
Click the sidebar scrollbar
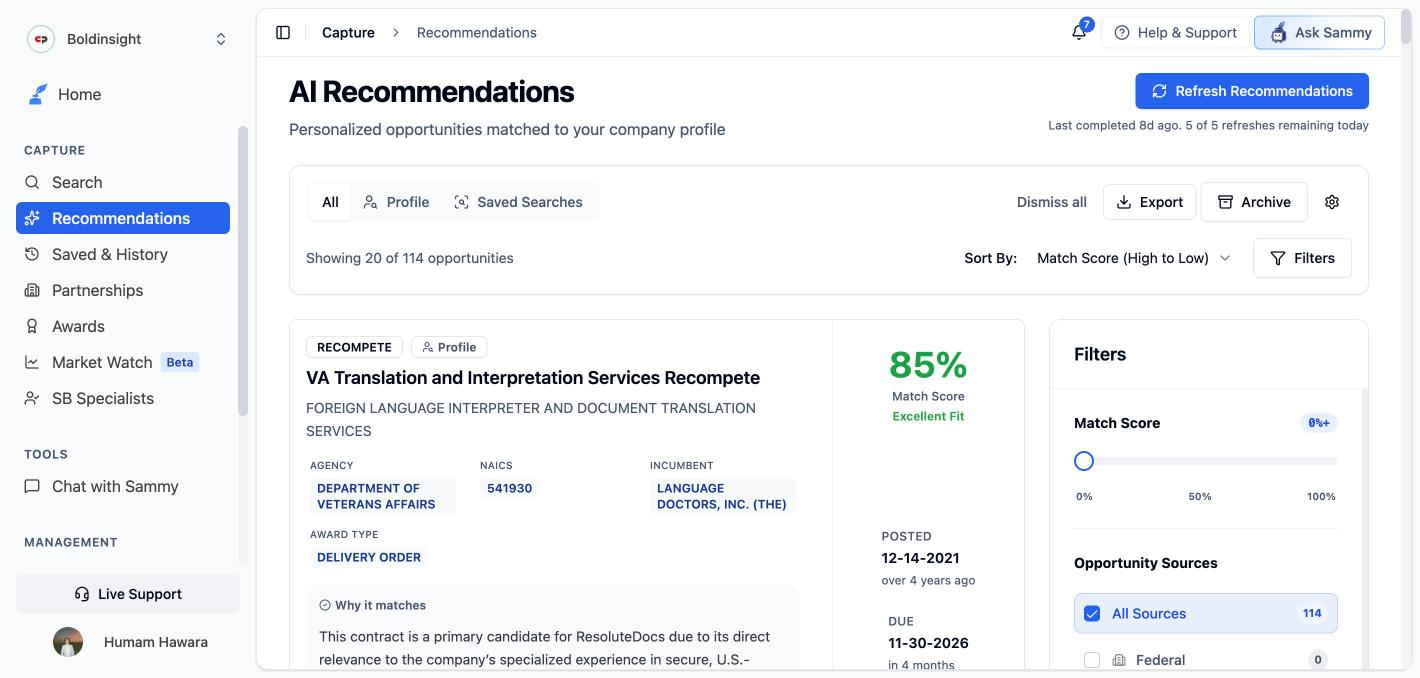242,270
